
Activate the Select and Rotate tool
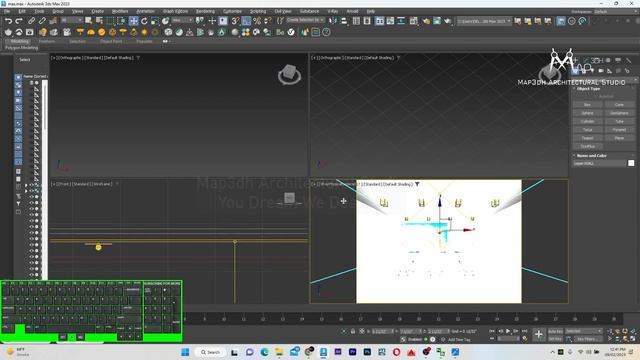tap(144, 21)
